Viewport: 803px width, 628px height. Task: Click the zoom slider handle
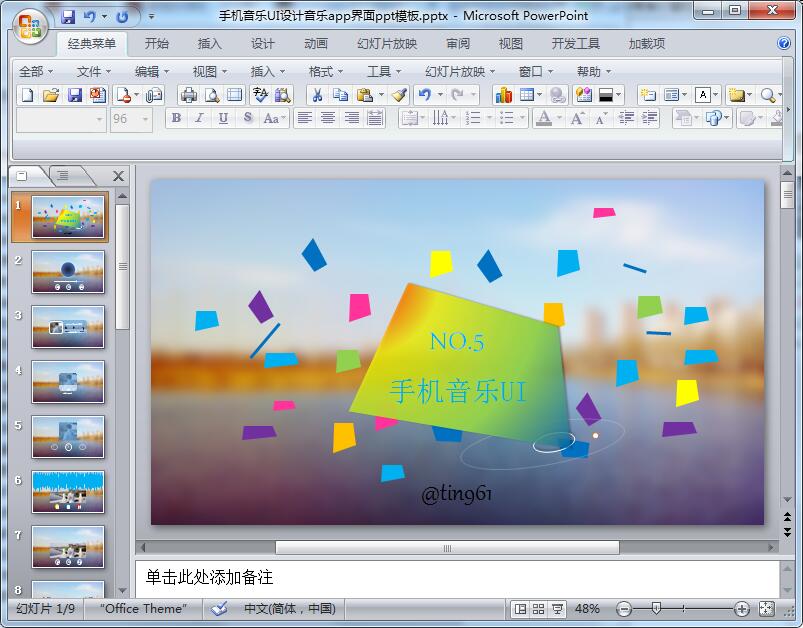point(656,609)
